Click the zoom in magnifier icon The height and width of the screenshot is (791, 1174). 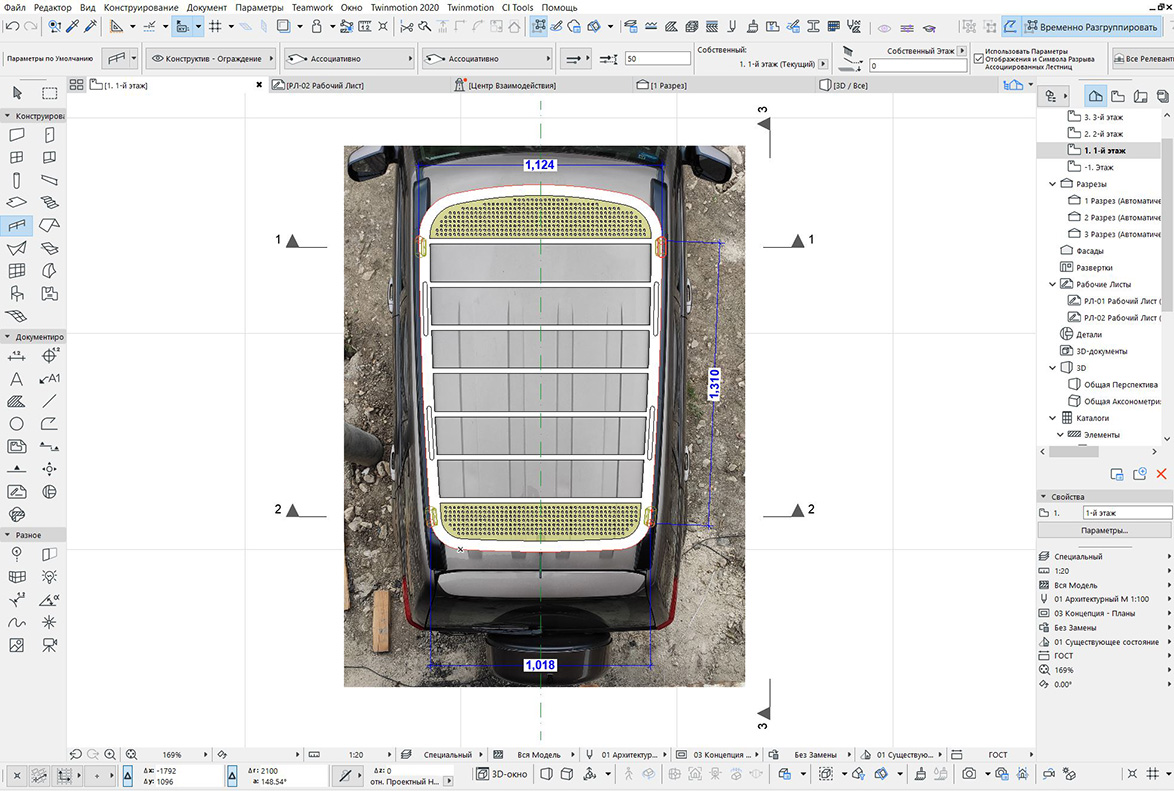pyautogui.click(x=110, y=754)
